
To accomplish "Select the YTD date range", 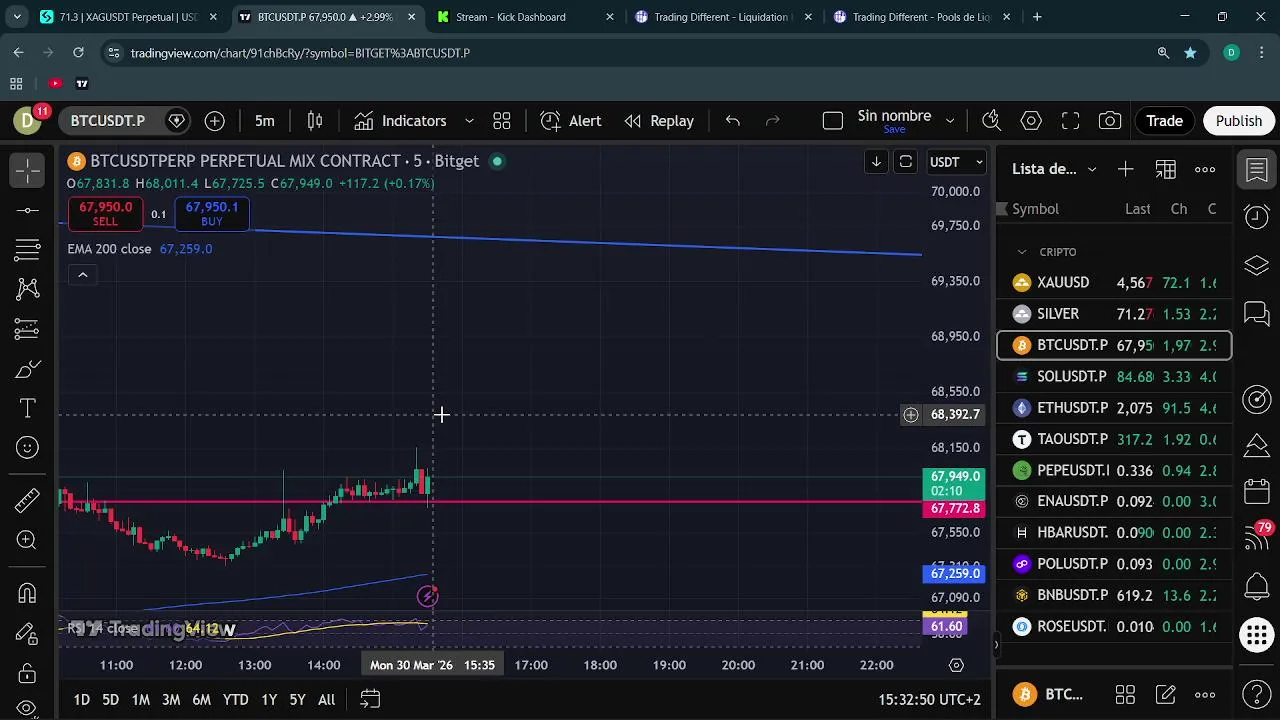I will (x=235, y=700).
